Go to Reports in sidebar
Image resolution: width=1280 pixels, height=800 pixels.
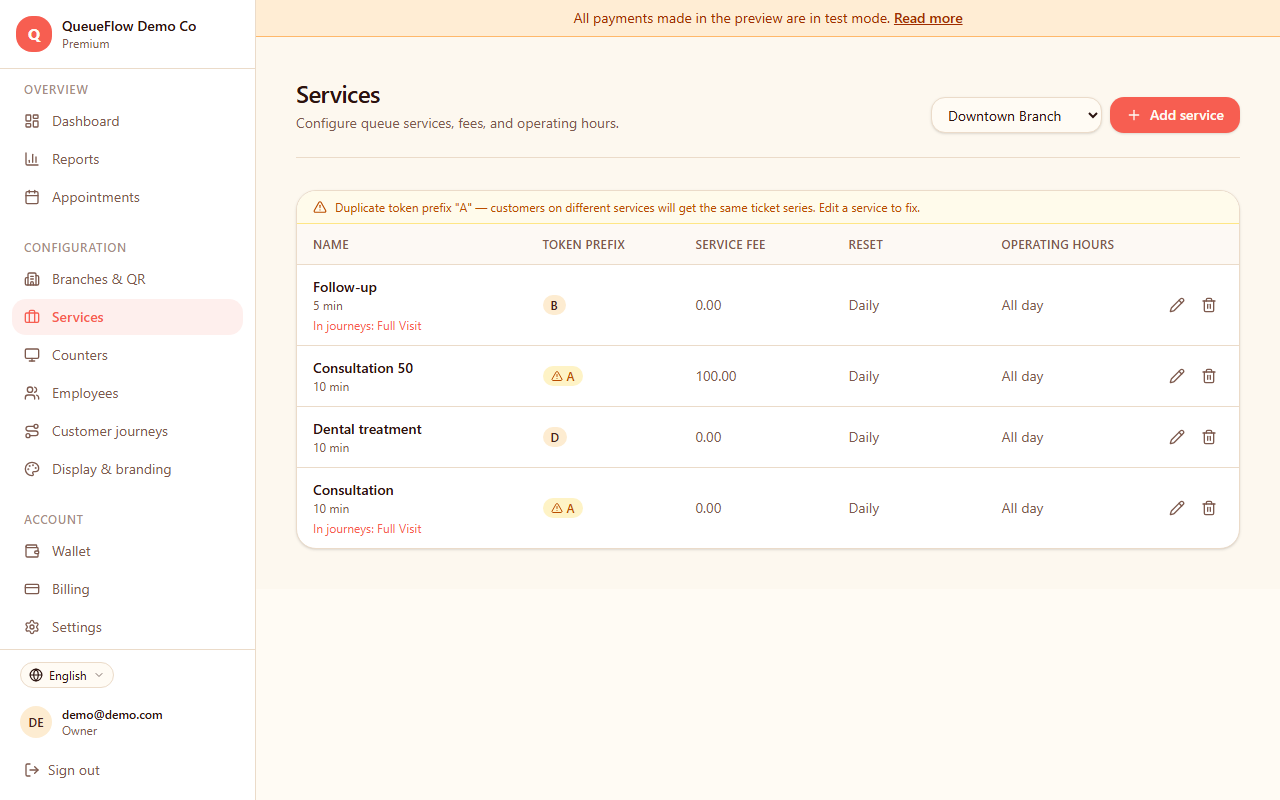point(127,159)
